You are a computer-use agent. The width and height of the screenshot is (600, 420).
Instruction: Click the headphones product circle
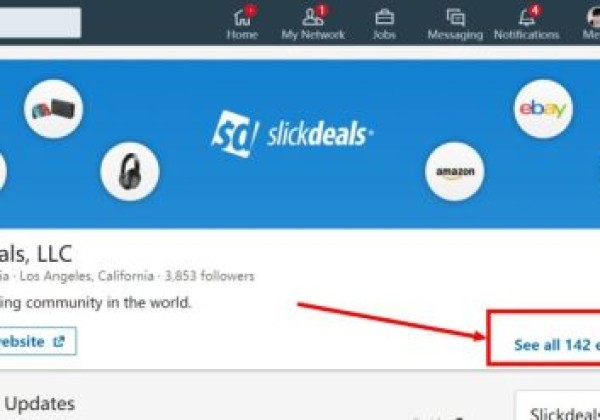[130, 171]
